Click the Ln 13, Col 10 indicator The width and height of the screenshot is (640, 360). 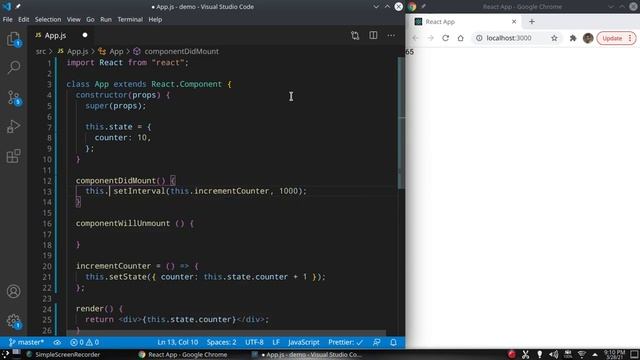(x=178, y=342)
